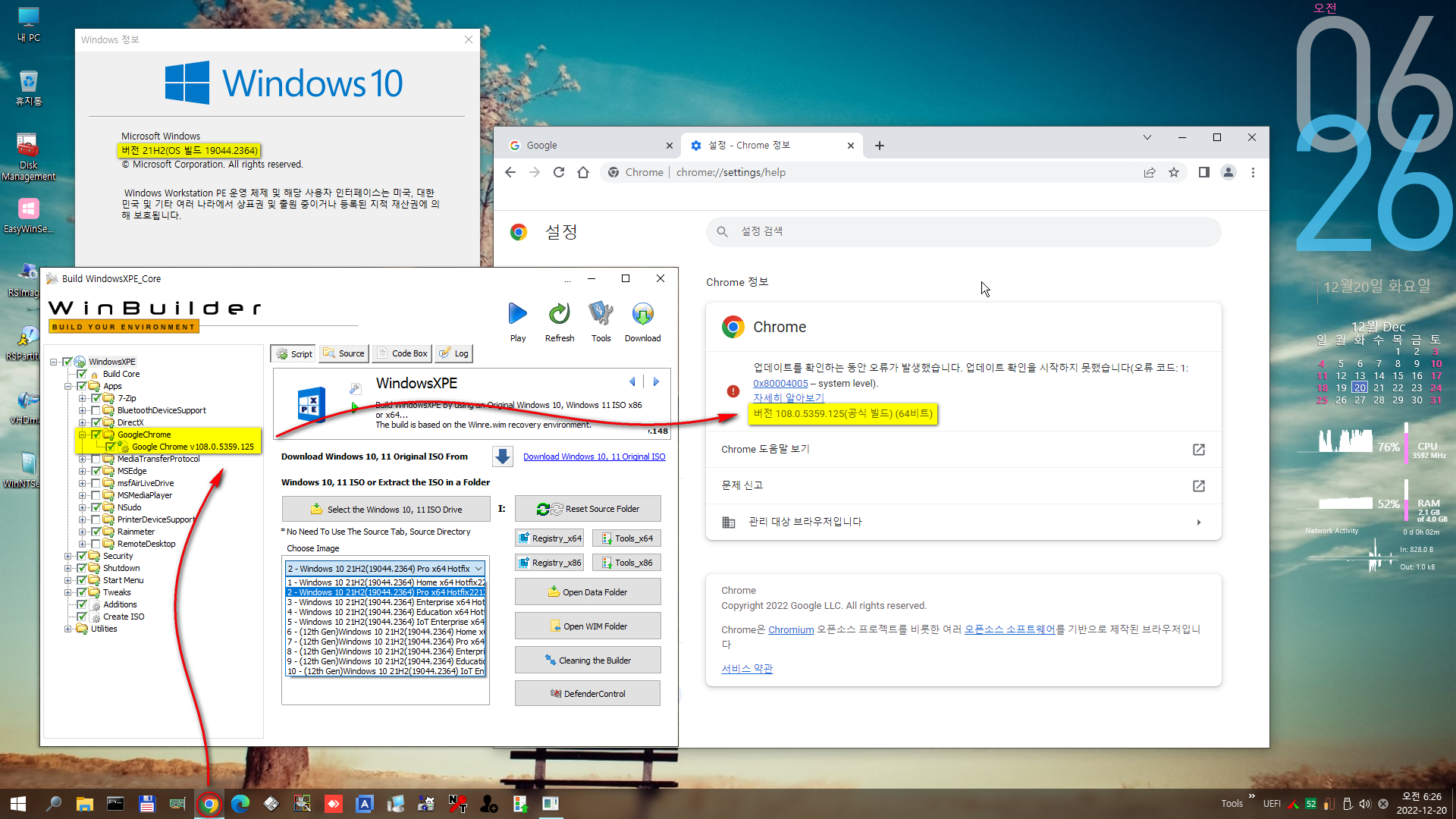This screenshot has width=1456, height=819.
Task: Enable the MSMediaPlayer checkbox
Action: click(x=96, y=495)
